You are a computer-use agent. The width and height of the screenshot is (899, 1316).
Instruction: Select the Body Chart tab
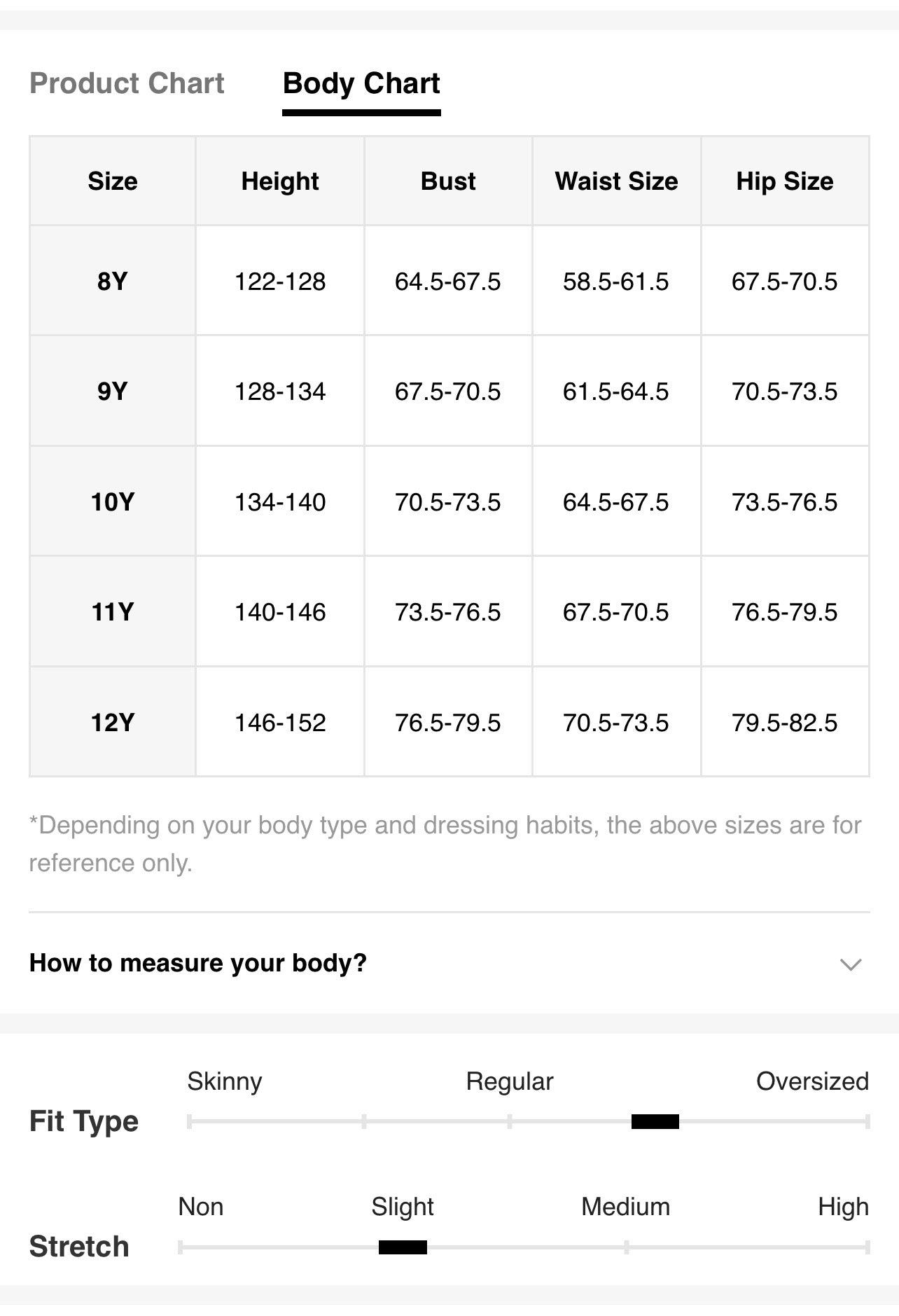(361, 83)
